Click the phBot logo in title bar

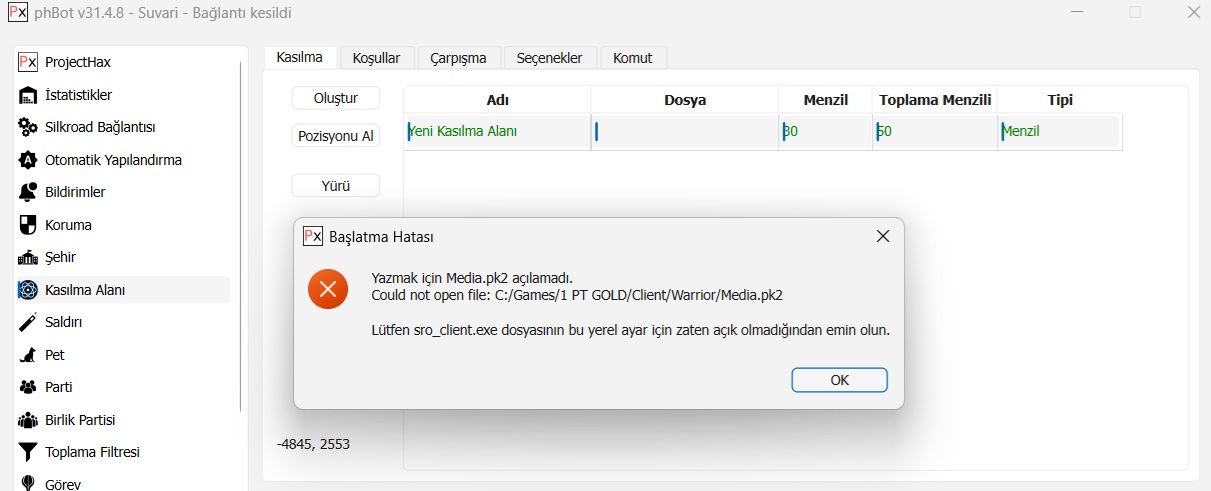[x=17, y=13]
